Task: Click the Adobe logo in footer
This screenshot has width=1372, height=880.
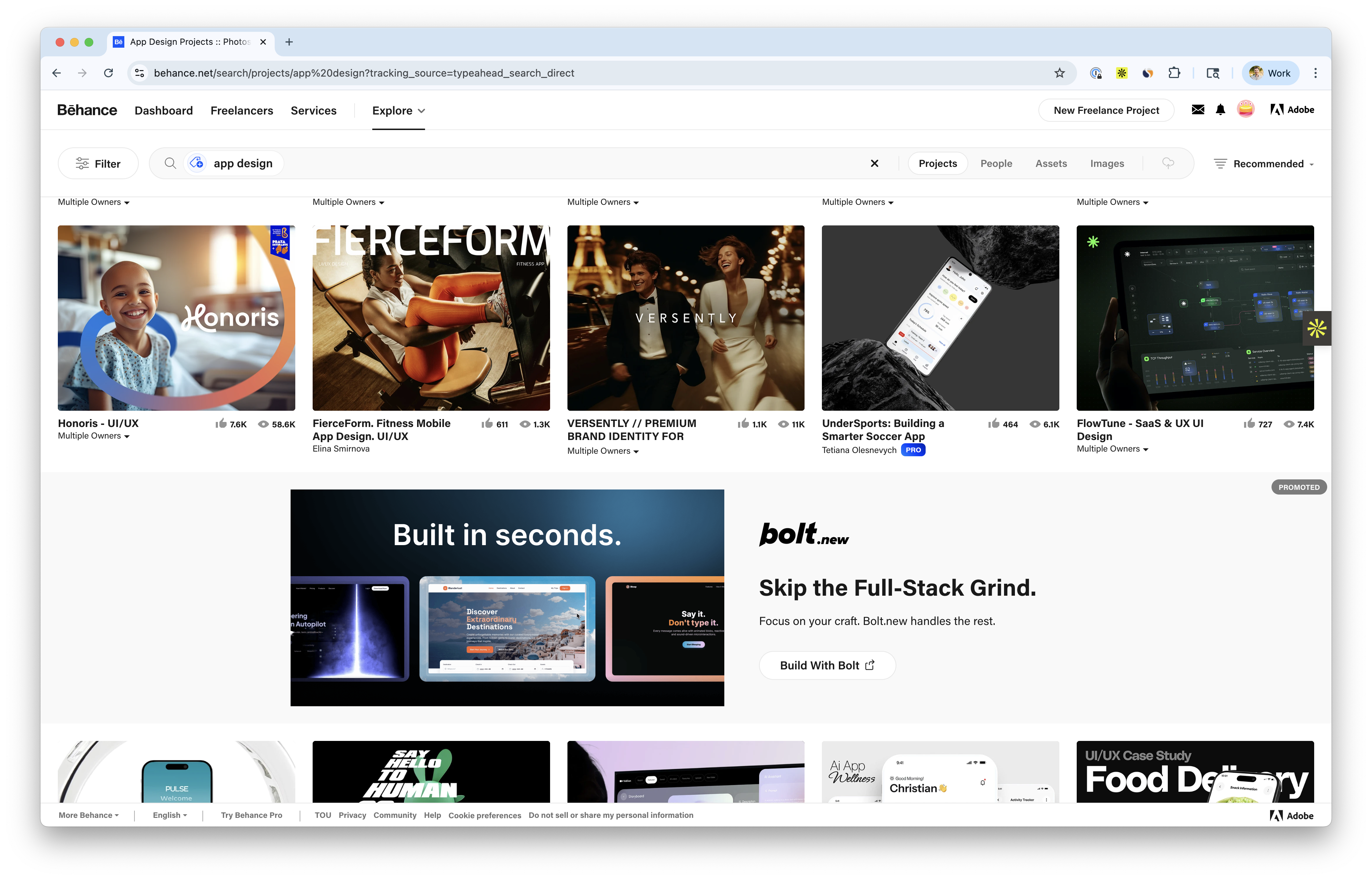Action: click(x=1291, y=815)
